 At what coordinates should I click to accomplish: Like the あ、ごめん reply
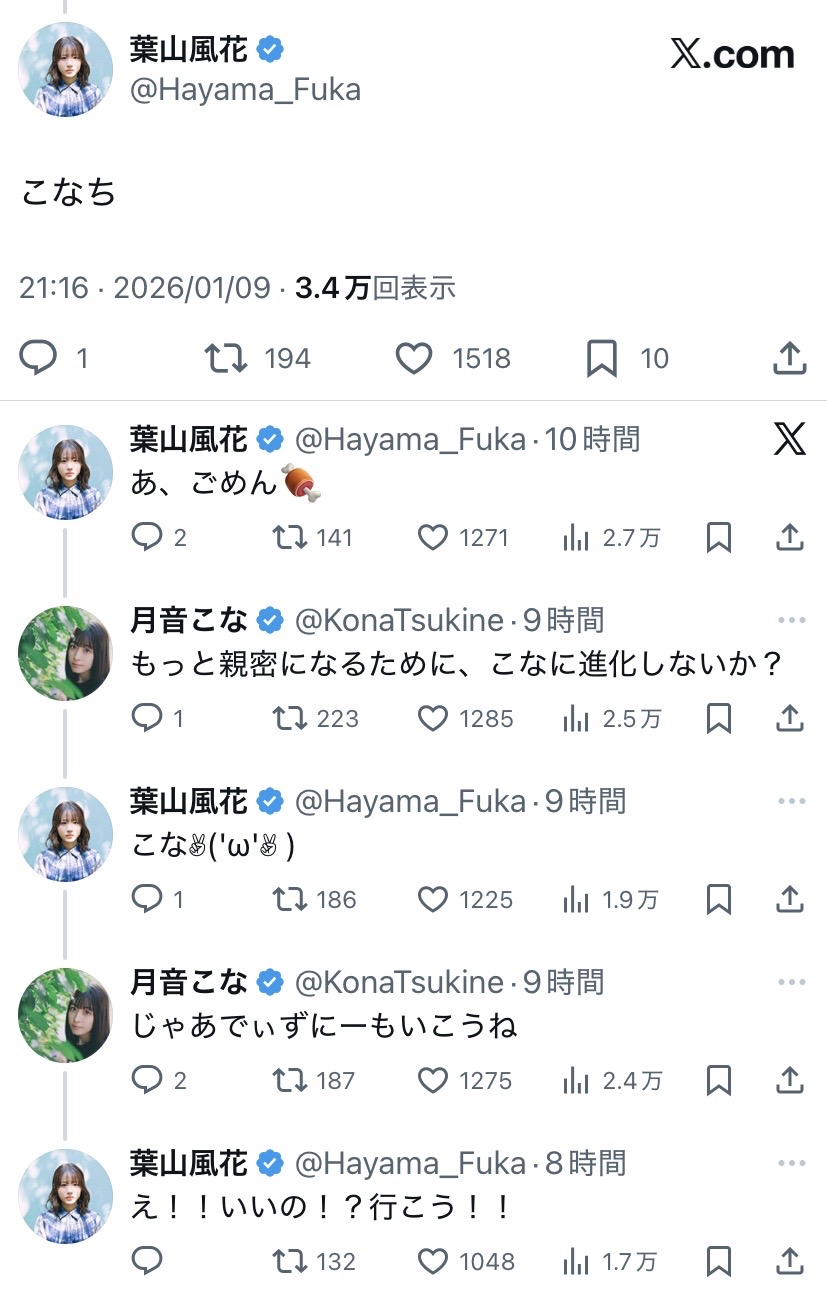point(432,538)
